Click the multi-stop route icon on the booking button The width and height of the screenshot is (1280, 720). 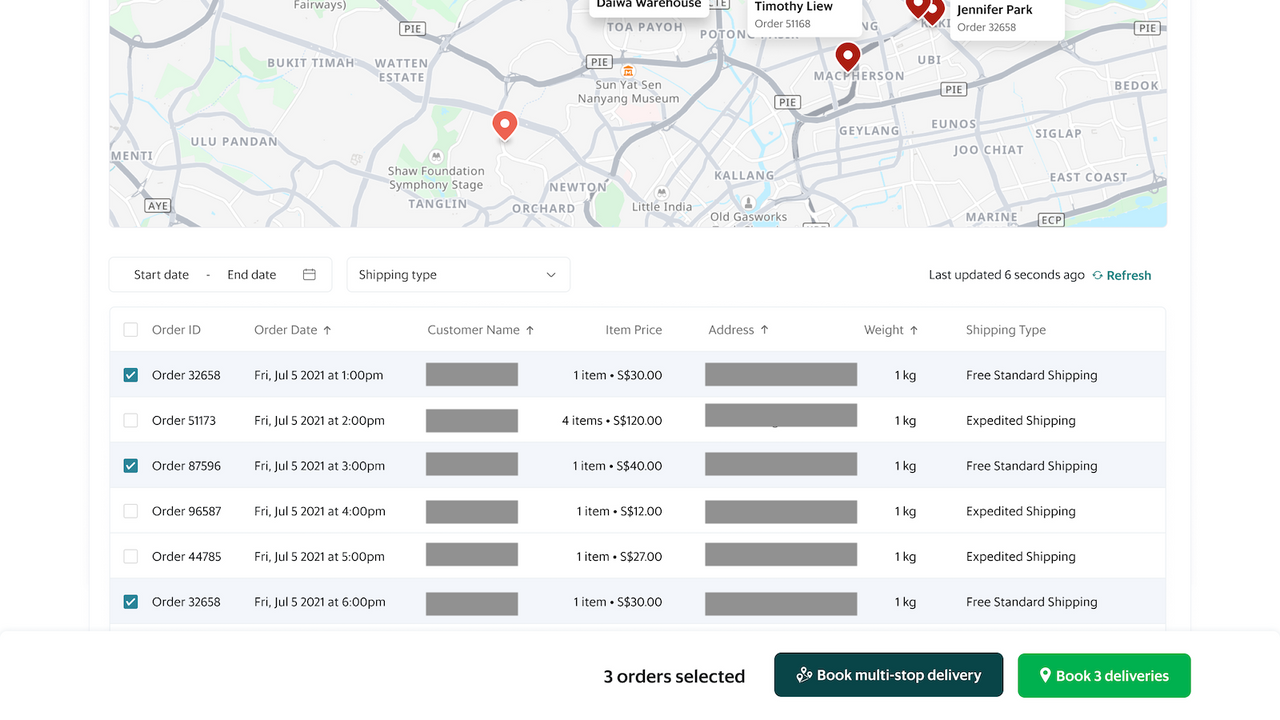805,675
